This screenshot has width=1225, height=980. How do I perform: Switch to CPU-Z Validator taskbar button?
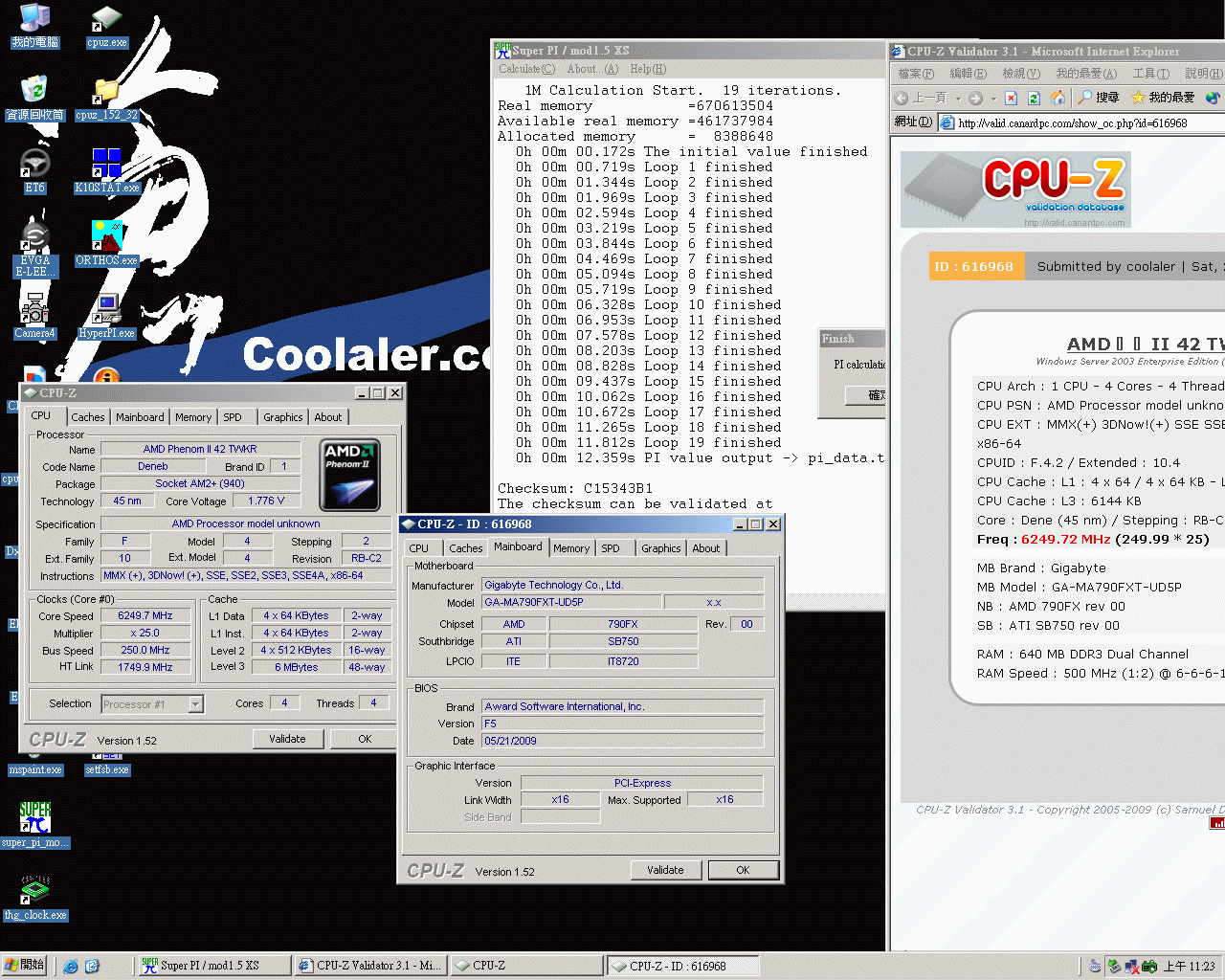369,966
